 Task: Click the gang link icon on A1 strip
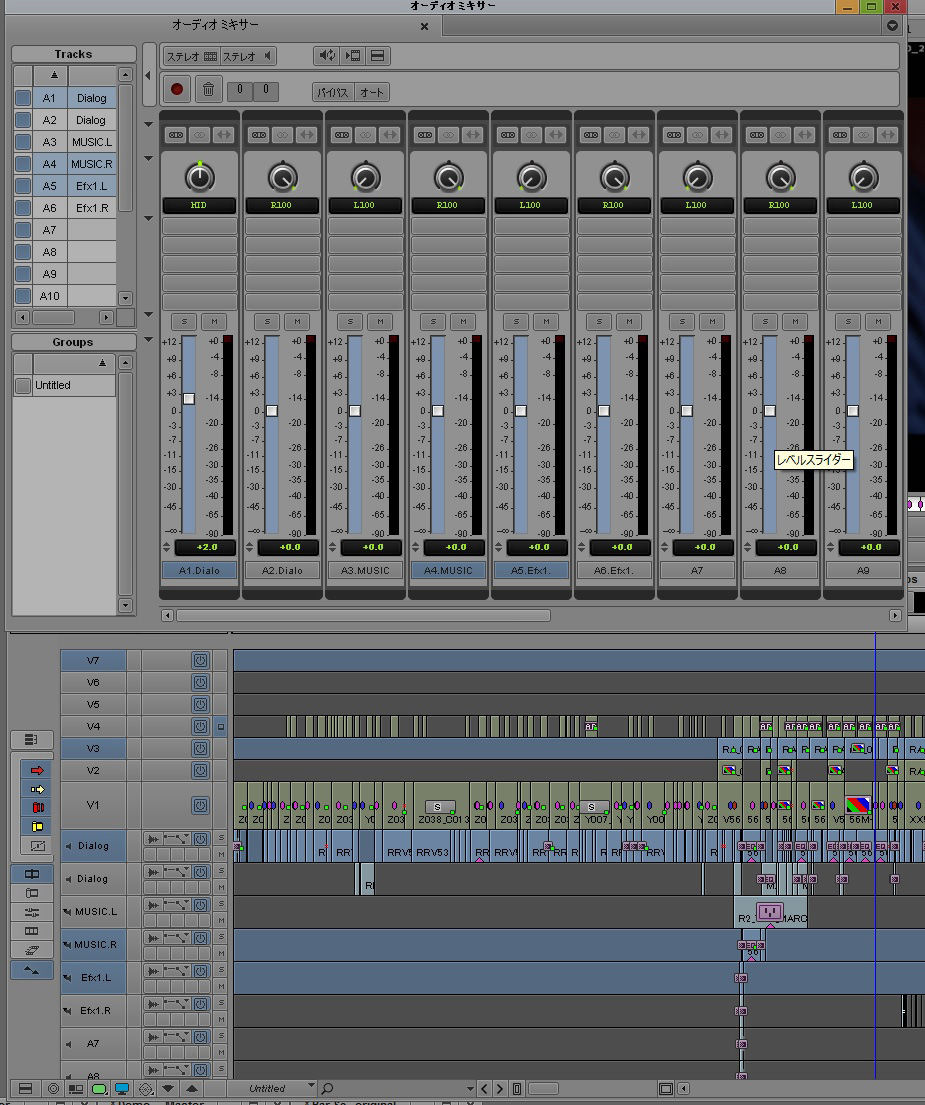click(175, 134)
